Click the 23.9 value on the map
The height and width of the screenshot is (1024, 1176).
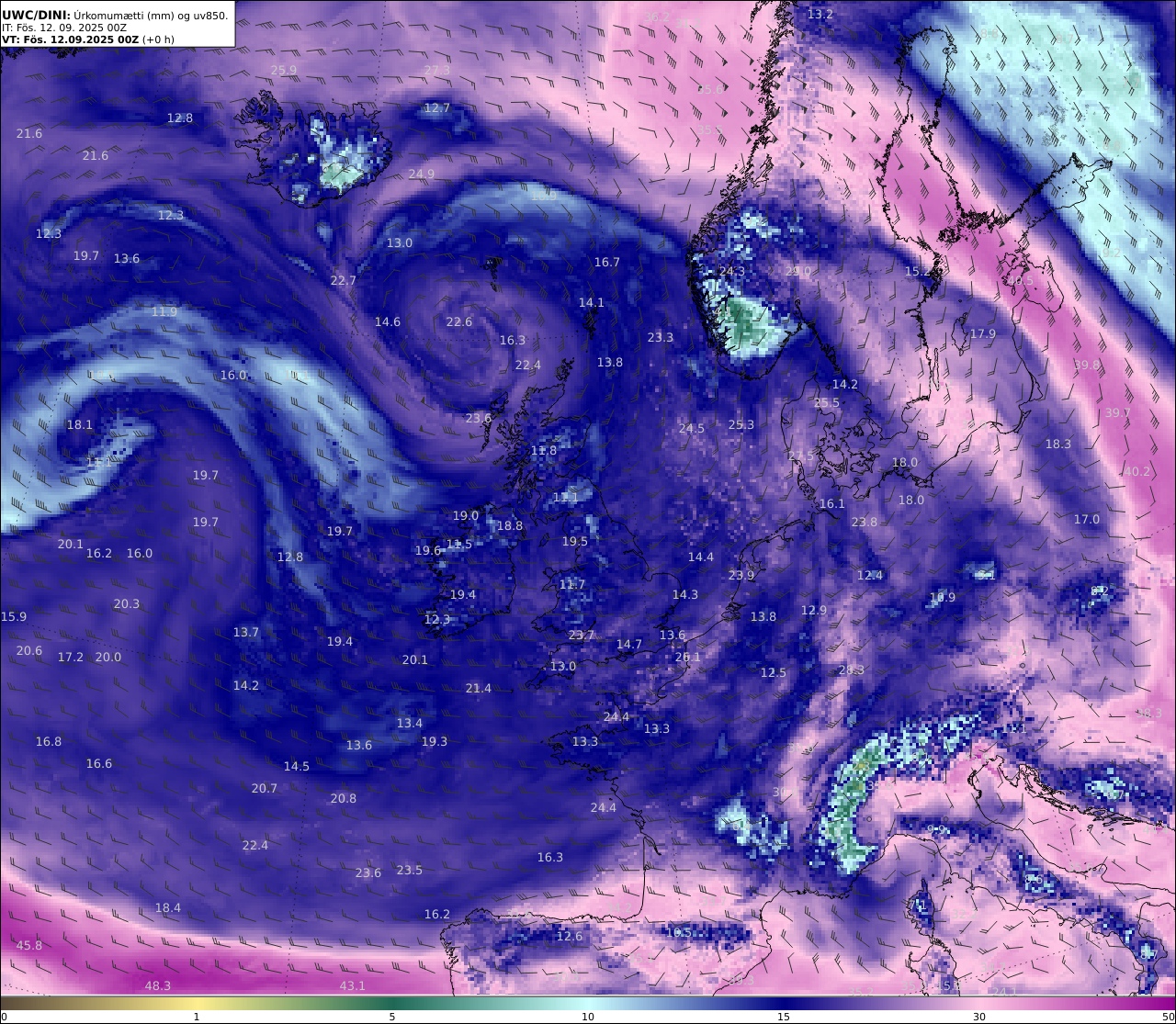[741, 576]
